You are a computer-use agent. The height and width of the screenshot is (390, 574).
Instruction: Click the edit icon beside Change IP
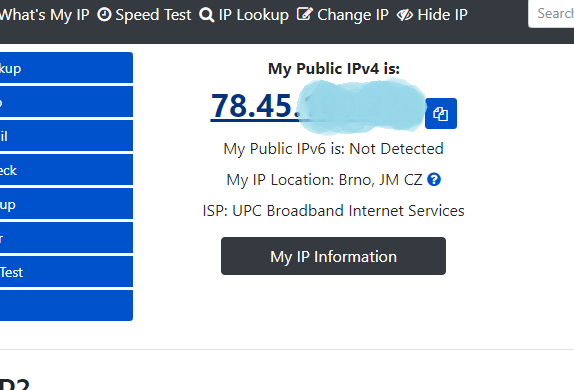click(305, 14)
